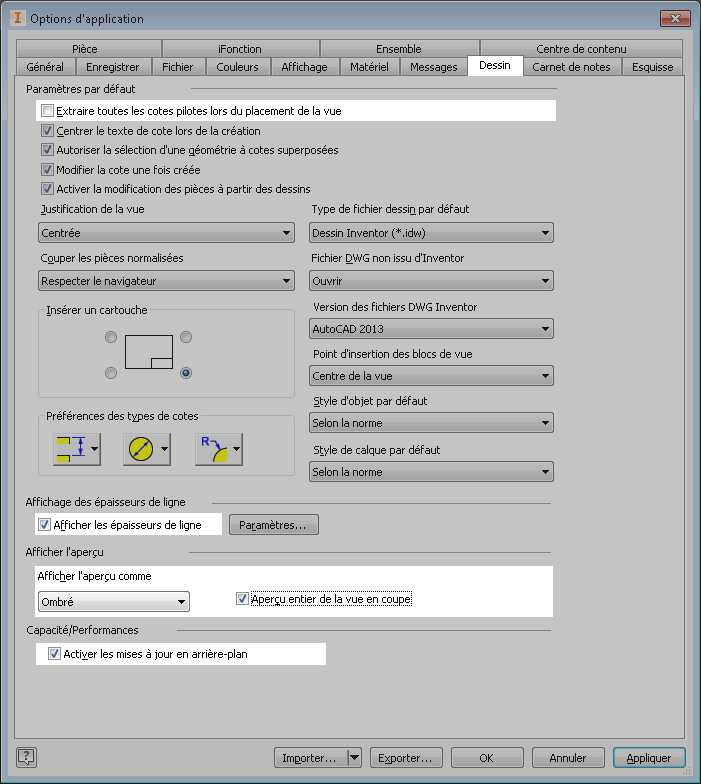The height and width of the screenshot is (784, 701).
Task: Confirm with the OK button
Action: [x=487, y=758]
